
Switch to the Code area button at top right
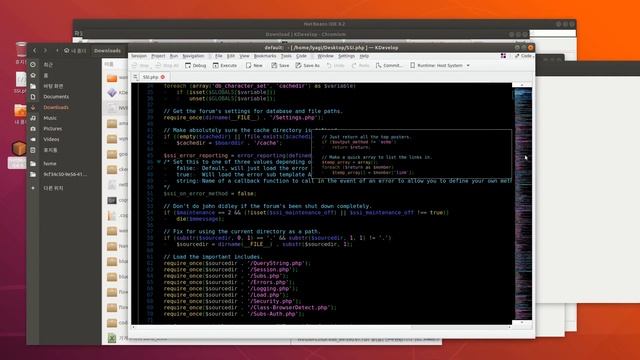click(523, 56)
